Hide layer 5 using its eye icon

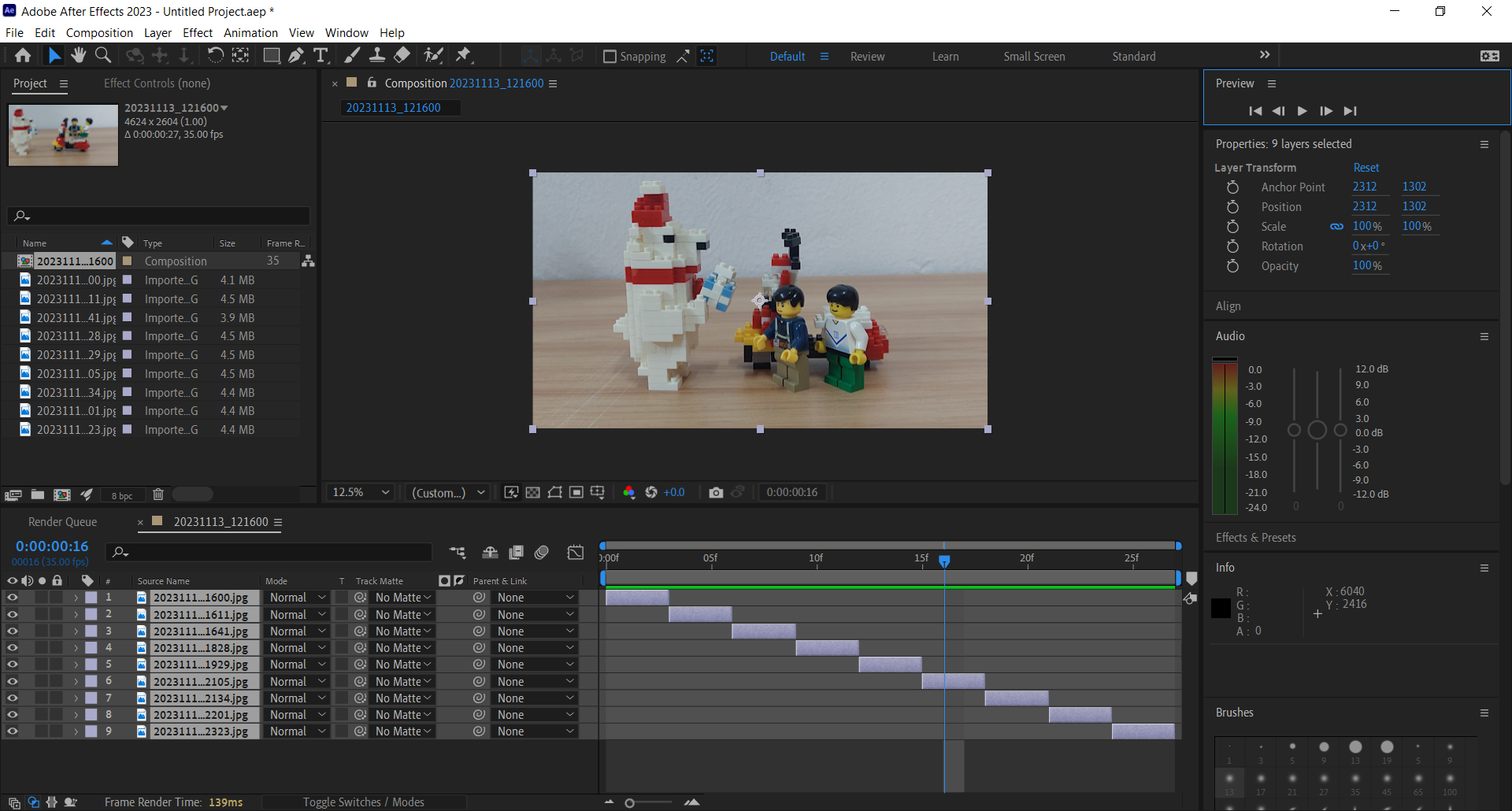pos(12,665)
